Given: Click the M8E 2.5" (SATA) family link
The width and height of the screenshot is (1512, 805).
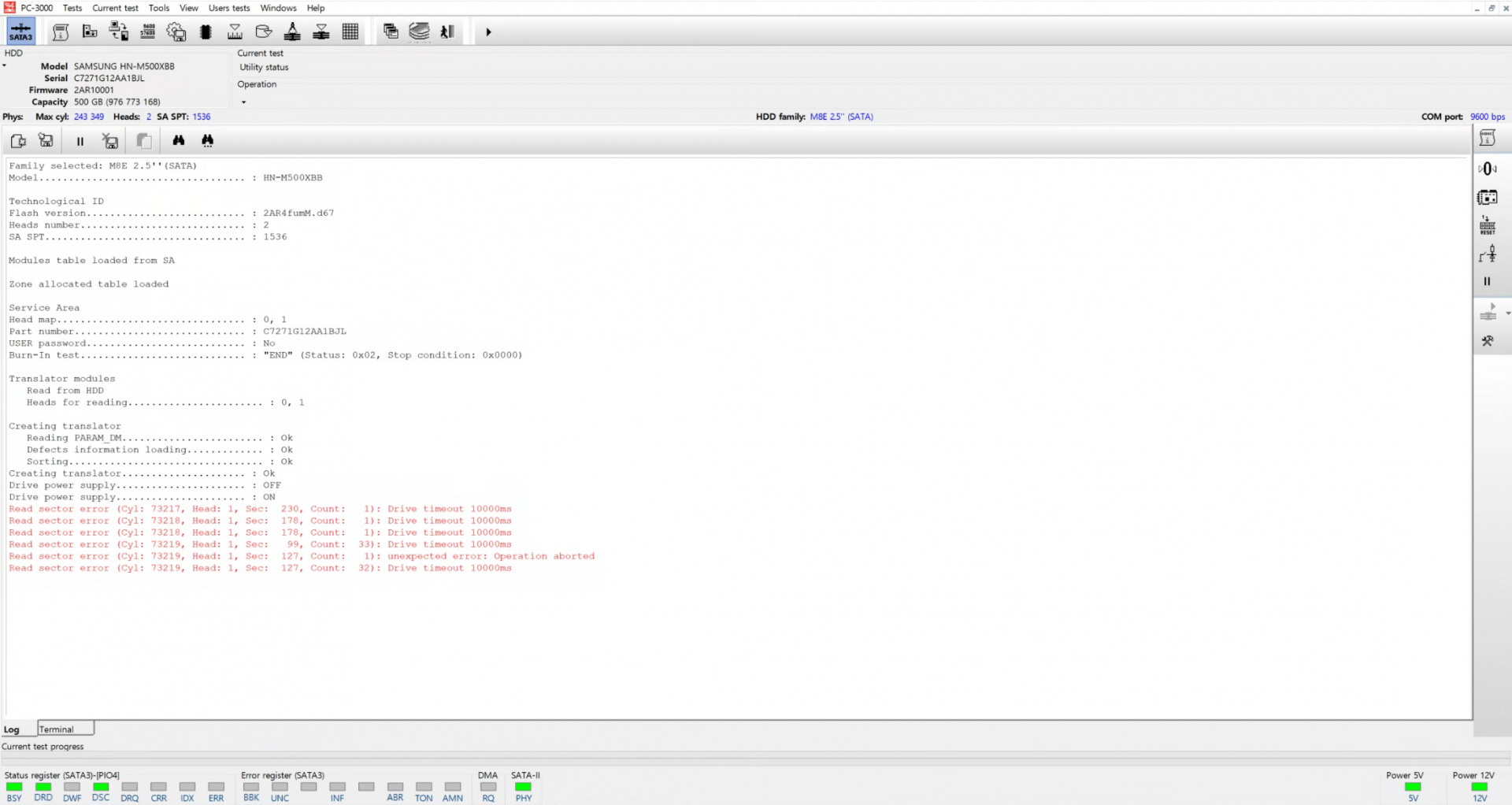Looking at the screenshot, I should point(841,117).
